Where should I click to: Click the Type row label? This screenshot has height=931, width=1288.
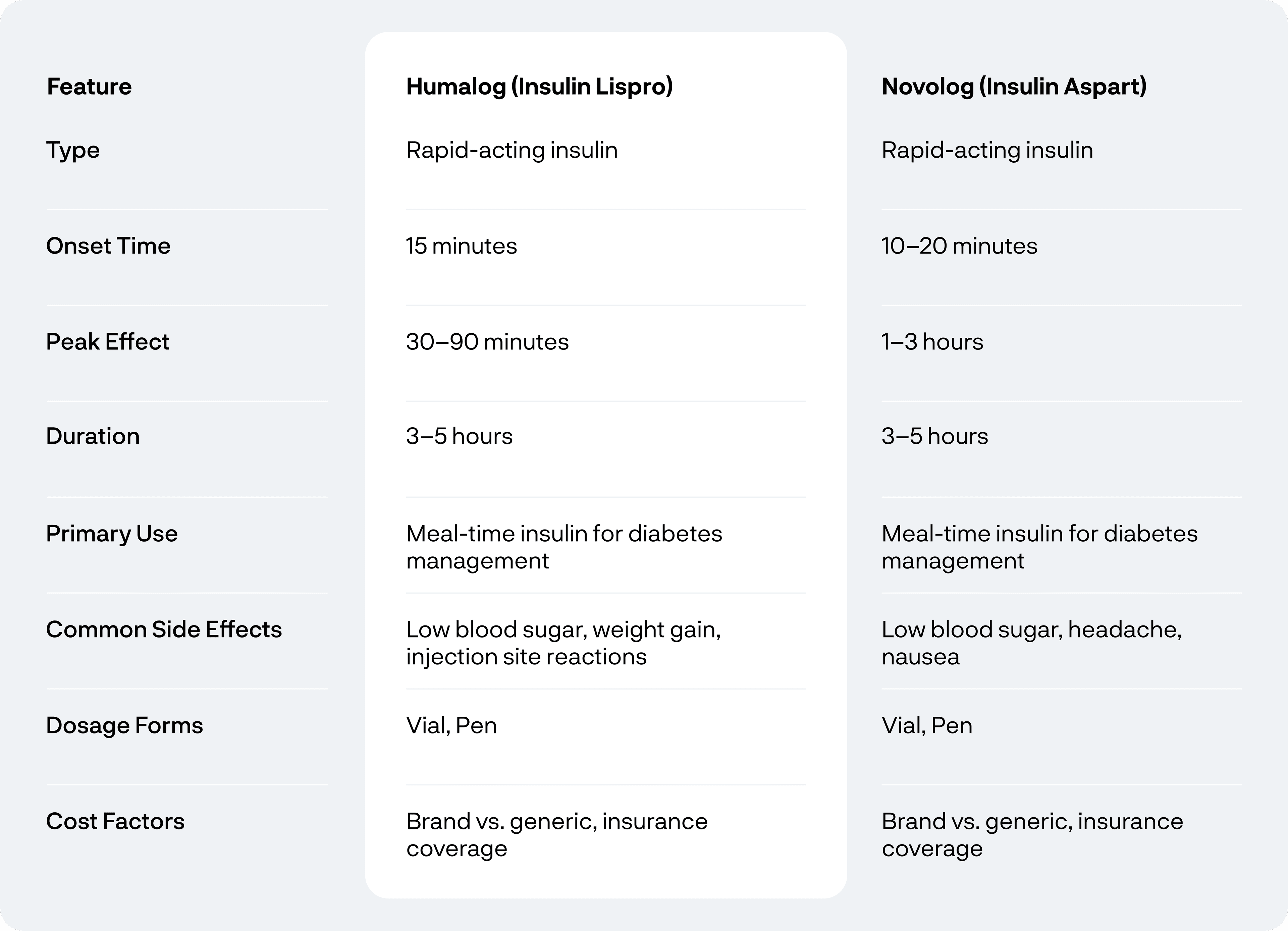coord(73,151)
